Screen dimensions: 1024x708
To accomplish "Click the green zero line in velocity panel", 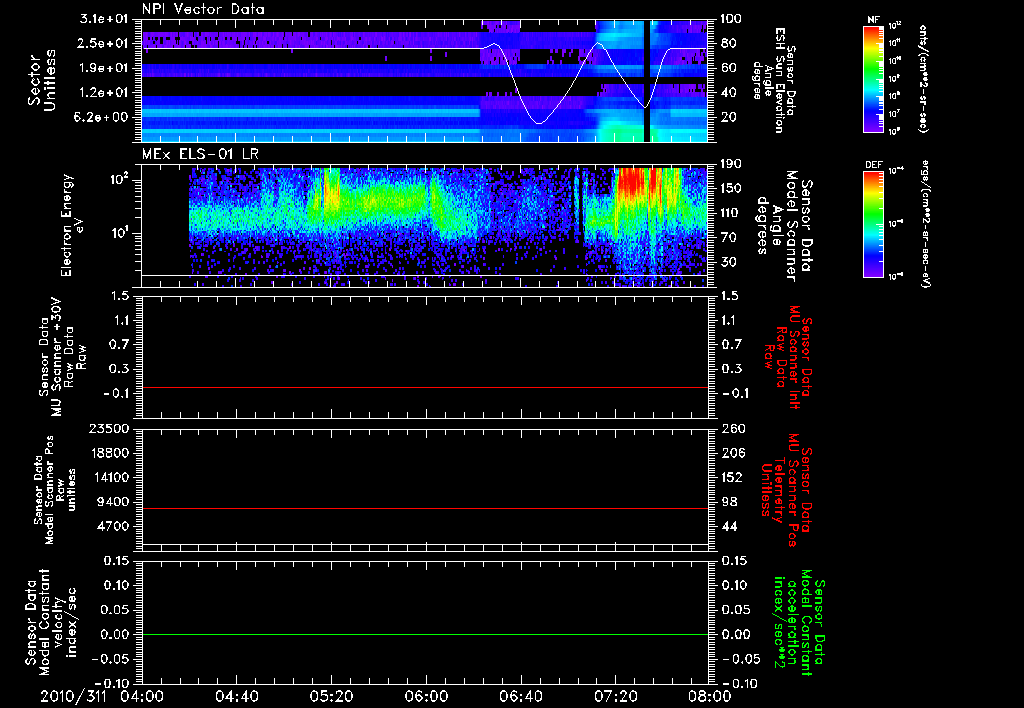I will click(424, 634).
